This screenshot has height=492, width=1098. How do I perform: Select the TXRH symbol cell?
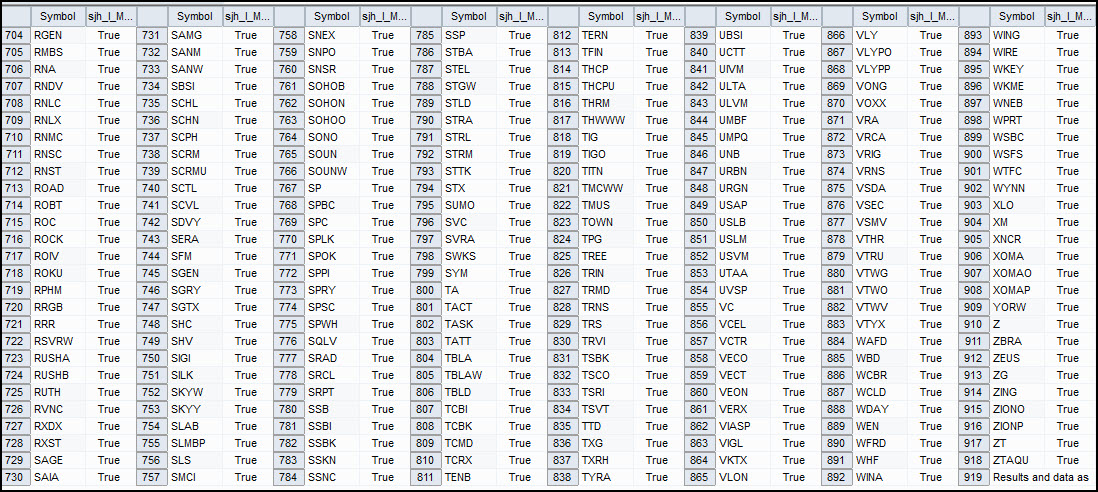(606, 460)
